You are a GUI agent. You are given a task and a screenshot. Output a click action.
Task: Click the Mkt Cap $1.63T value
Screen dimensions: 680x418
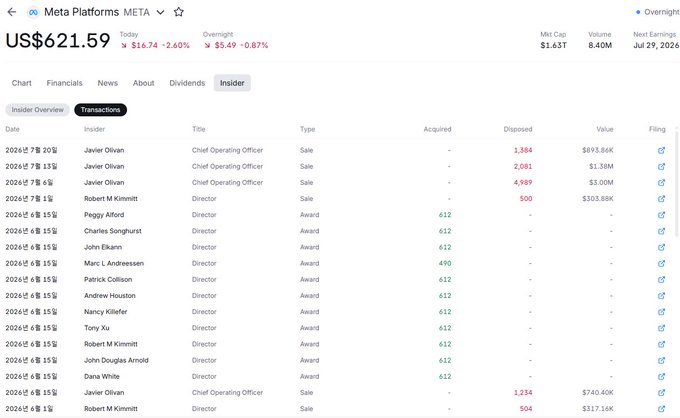[x=553, y=45]
